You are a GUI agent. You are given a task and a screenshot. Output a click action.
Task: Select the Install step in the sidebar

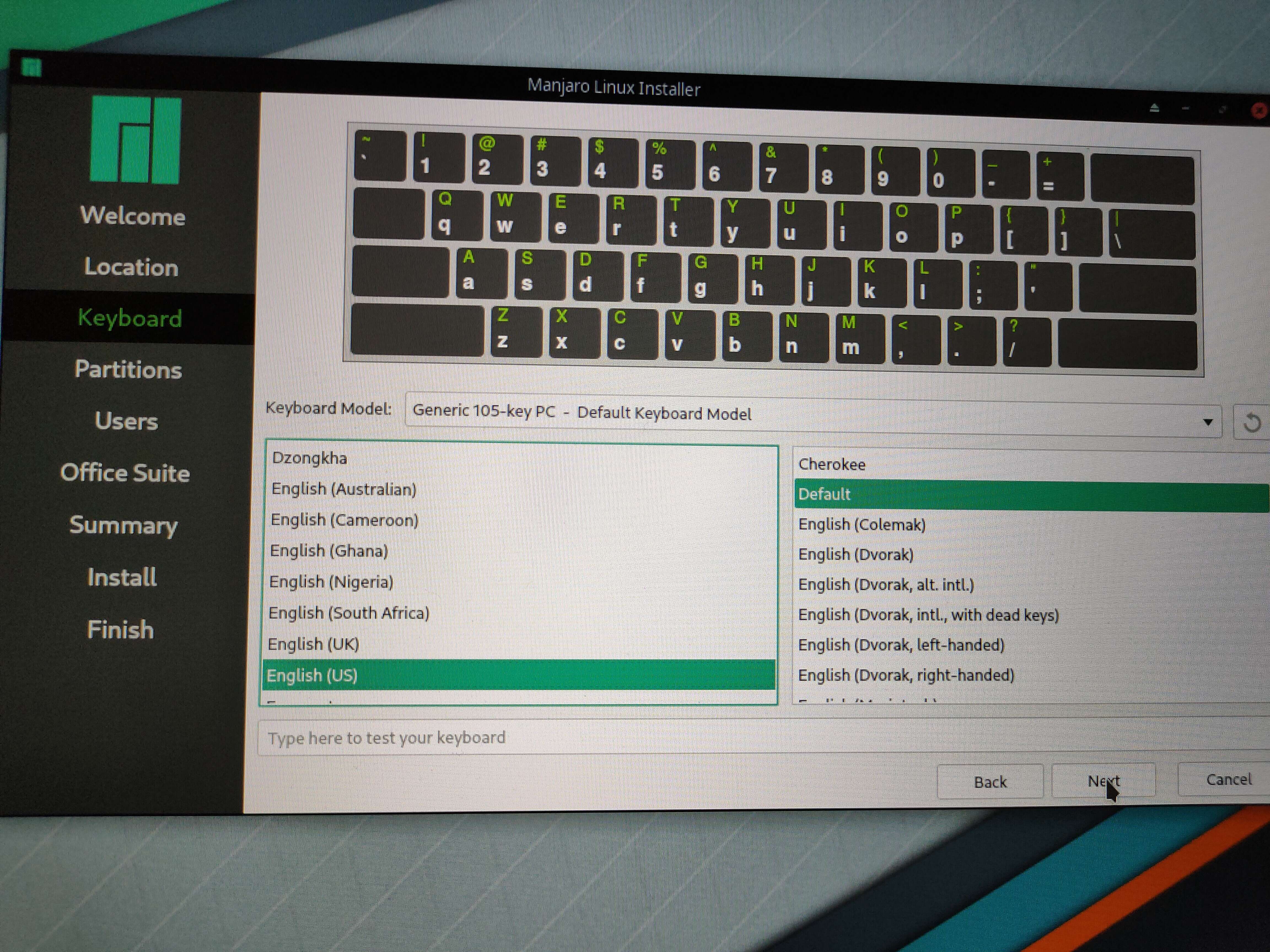122,577
